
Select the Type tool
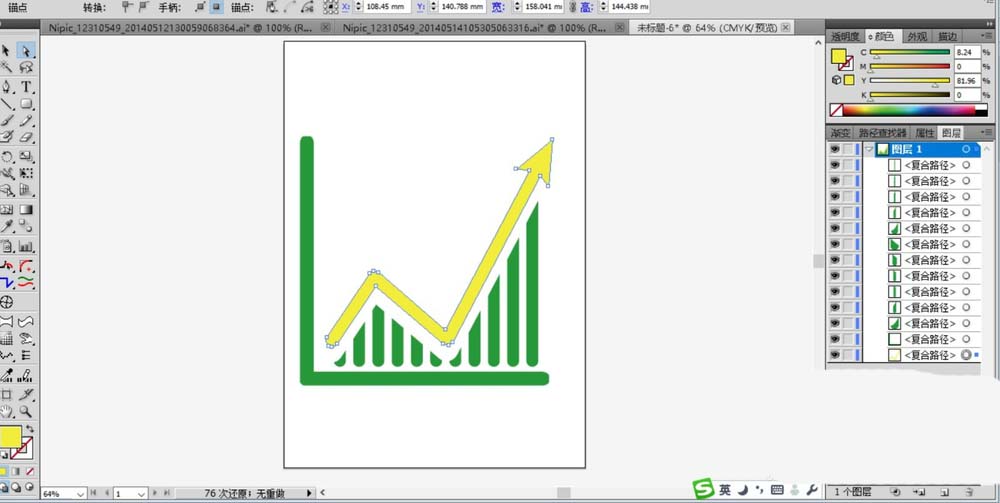tap(26, 86)
